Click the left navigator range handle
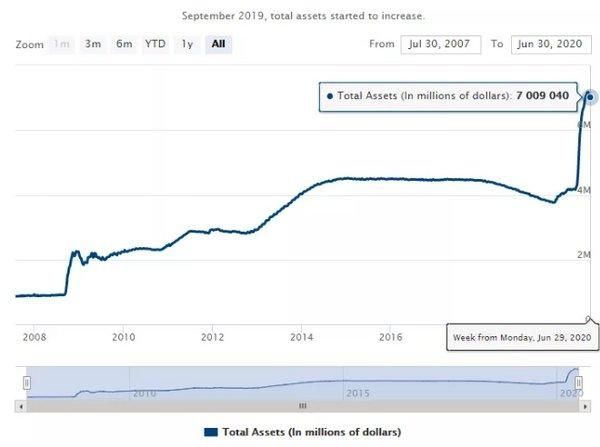This screenshot has width=600, height=447. pos(27,382)
